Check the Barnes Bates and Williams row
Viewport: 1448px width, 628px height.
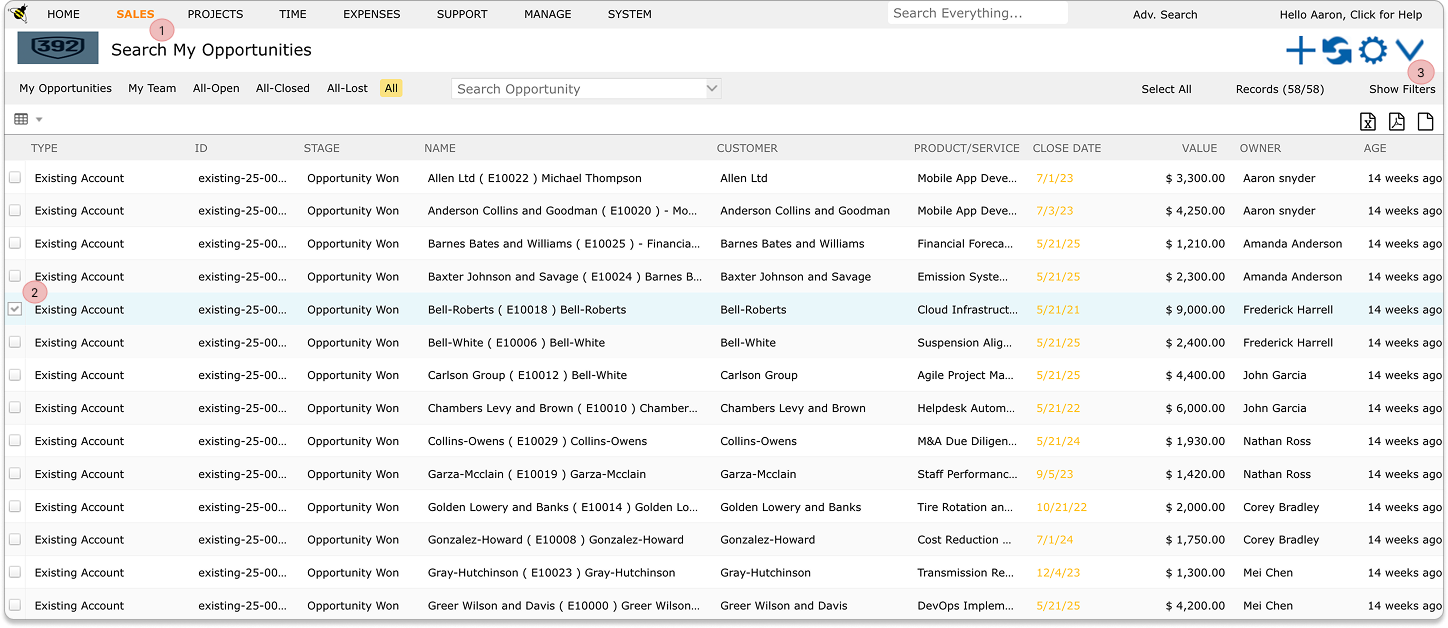(x=15, y=243)
